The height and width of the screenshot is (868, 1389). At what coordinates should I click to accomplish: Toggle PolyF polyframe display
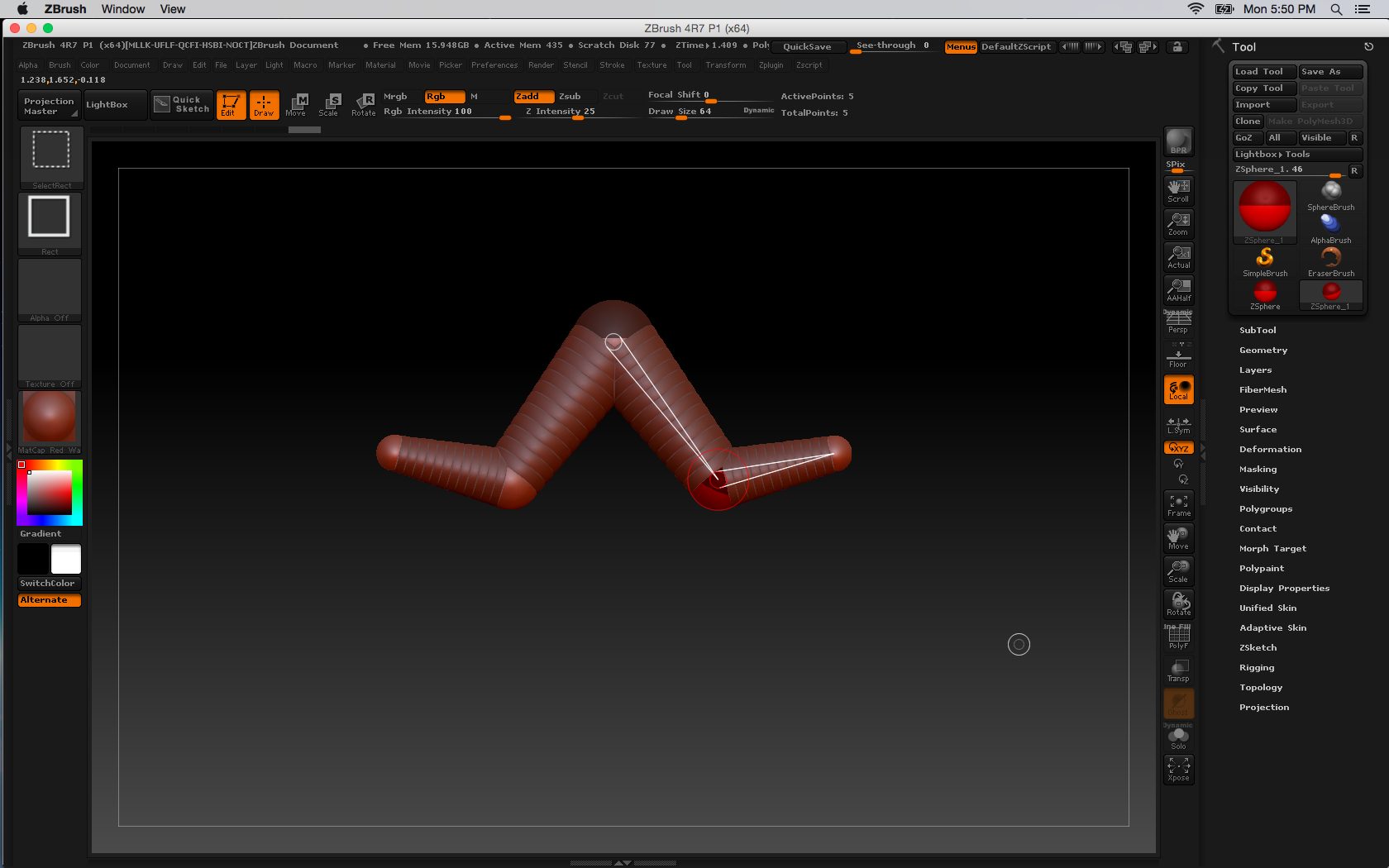click(x=1178, y=637)
